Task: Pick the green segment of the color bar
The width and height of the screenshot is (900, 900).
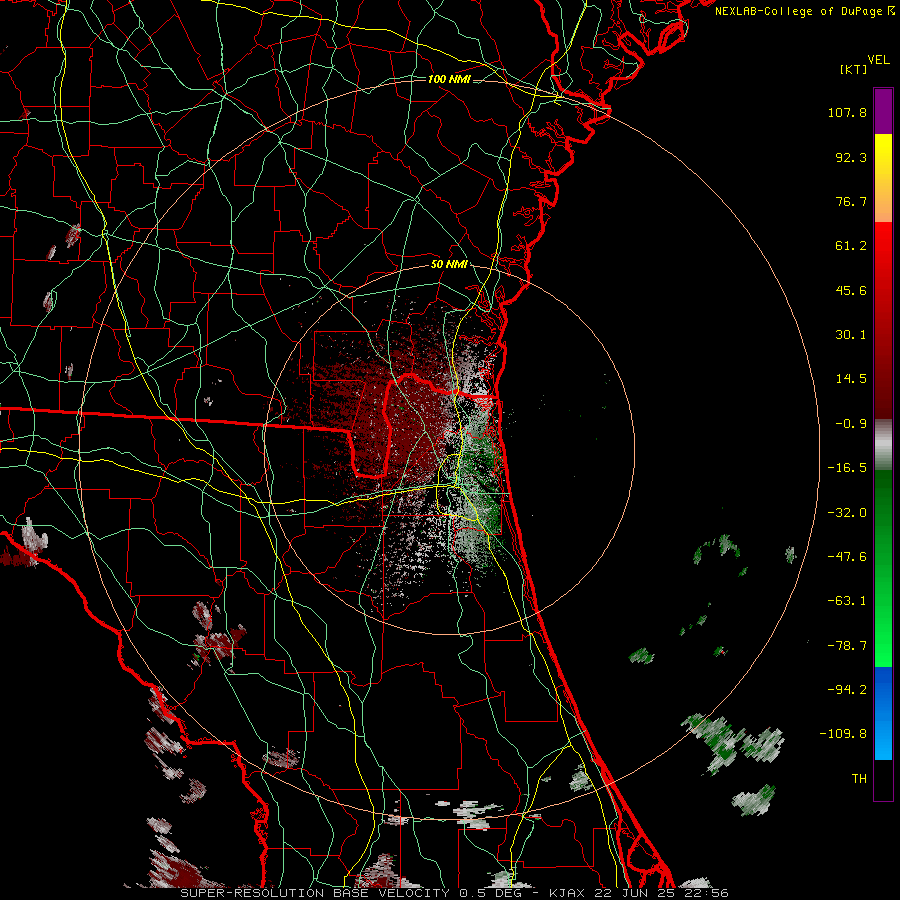Action: 883,568
